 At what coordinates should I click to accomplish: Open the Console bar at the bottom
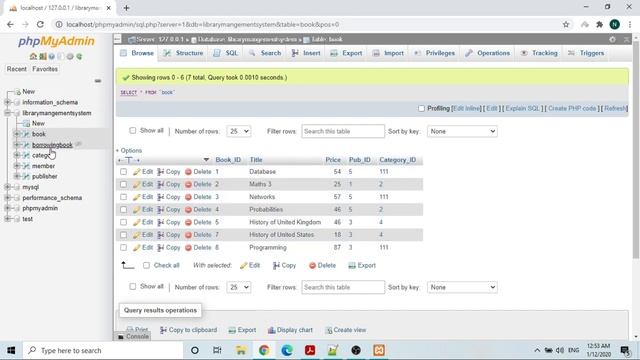click(133, 336)
